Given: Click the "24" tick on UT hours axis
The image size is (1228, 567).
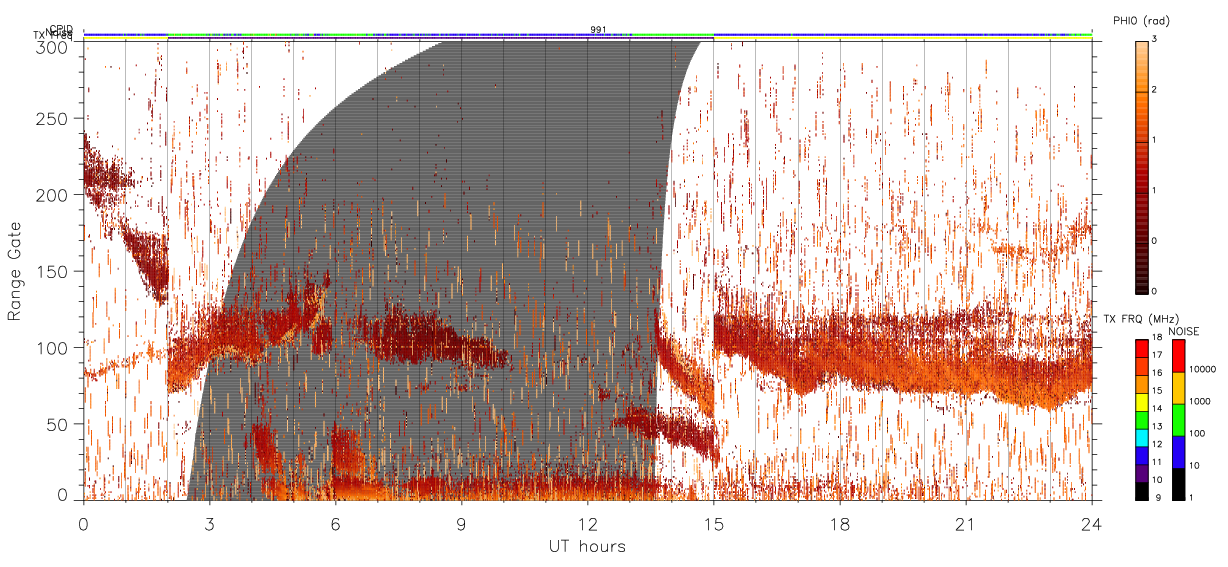Looking at the screenshot, I should tap(1092, 523).
